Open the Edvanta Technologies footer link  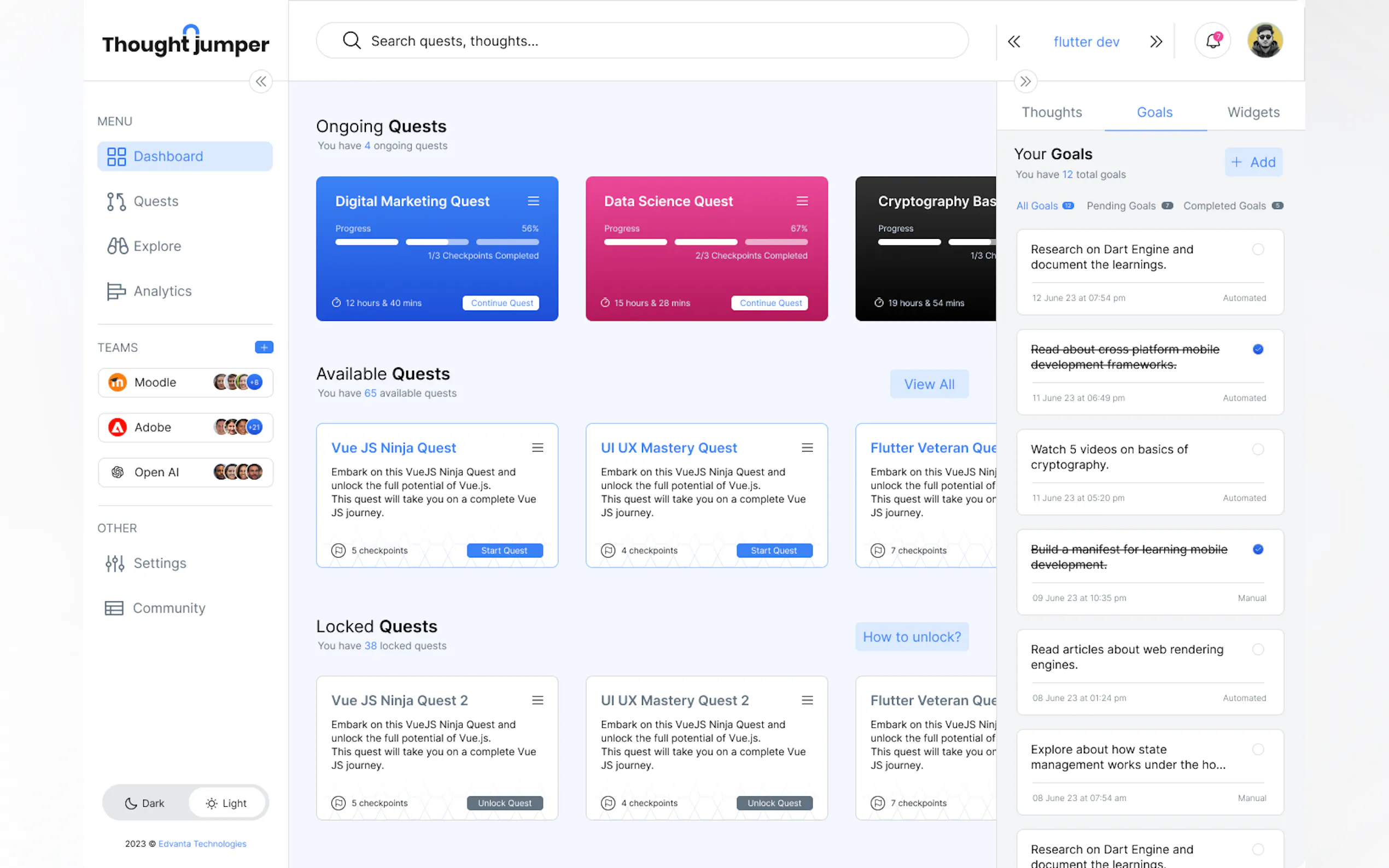(202, 843)
